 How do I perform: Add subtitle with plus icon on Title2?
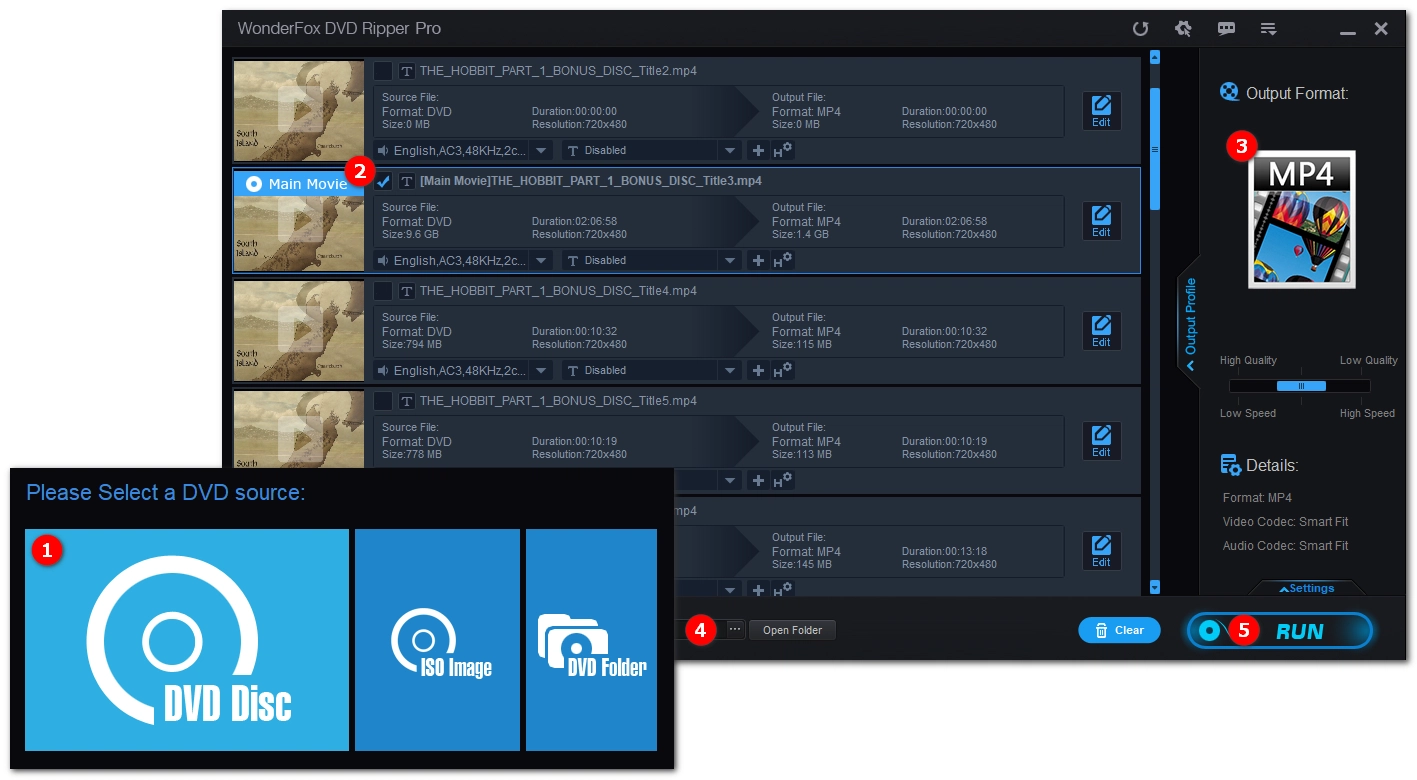pyautogui.click(x=758, y=150)
